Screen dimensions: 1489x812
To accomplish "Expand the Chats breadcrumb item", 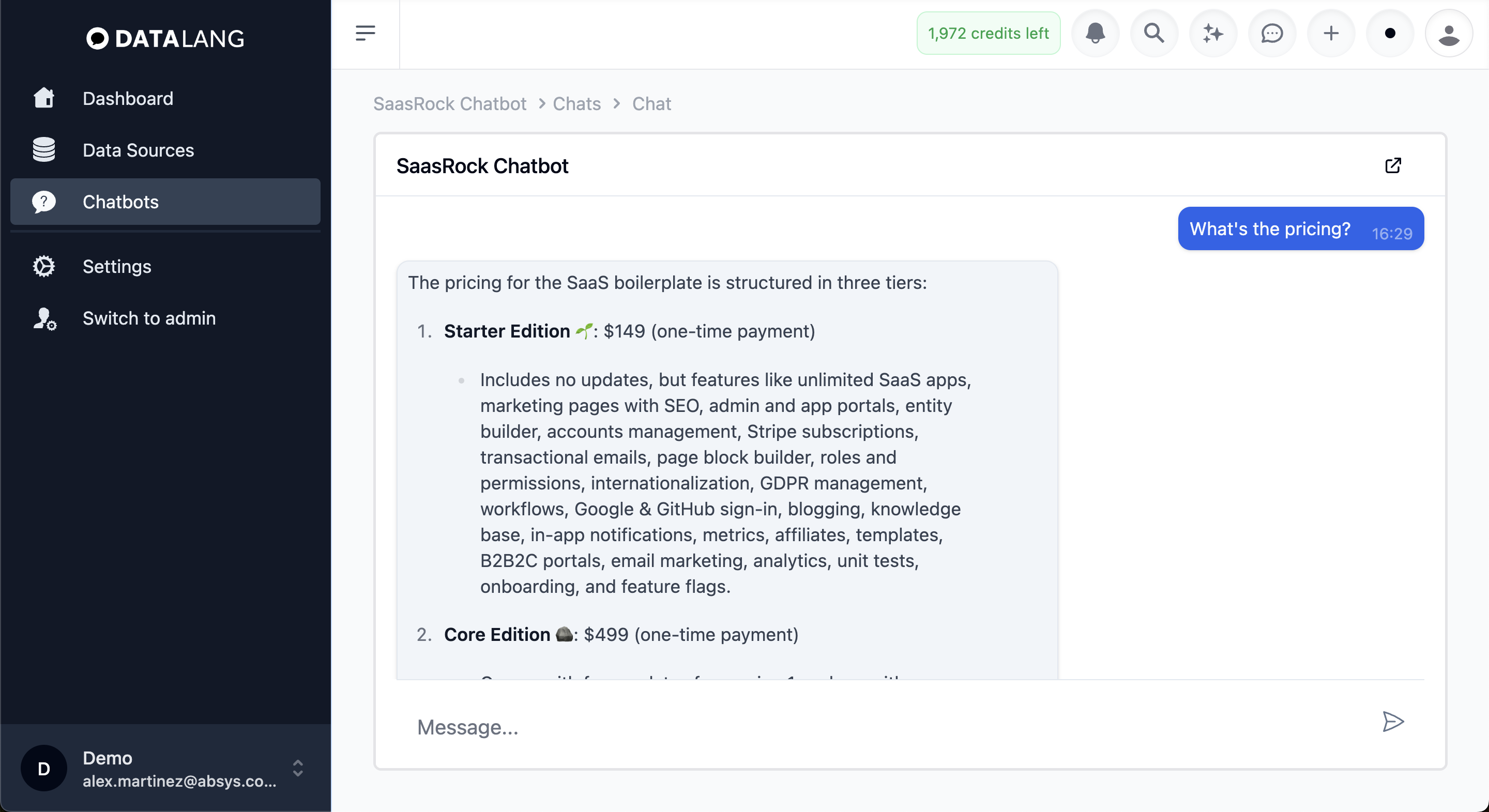I will tap(577, 103).
